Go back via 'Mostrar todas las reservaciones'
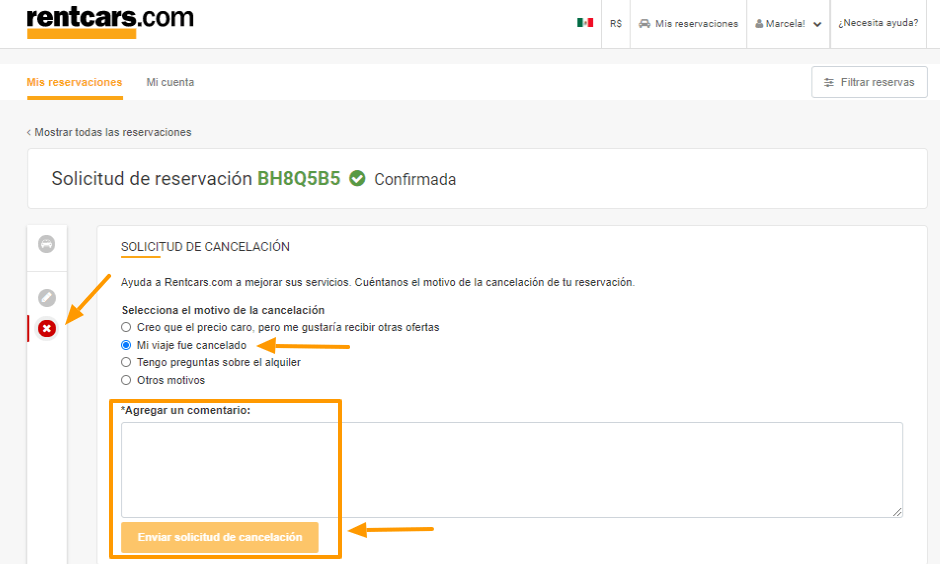The width and height of the screenshot is (940, 564). coord(109,132)
